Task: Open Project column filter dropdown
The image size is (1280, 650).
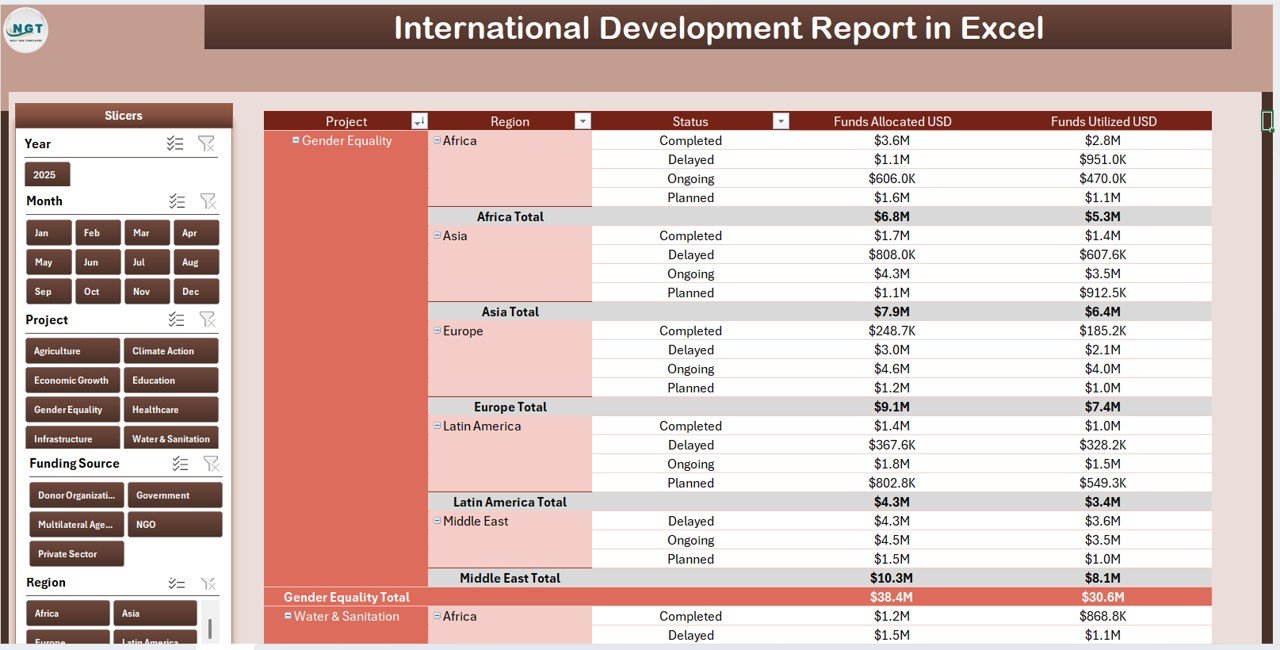Action: (x=419, y=121)
